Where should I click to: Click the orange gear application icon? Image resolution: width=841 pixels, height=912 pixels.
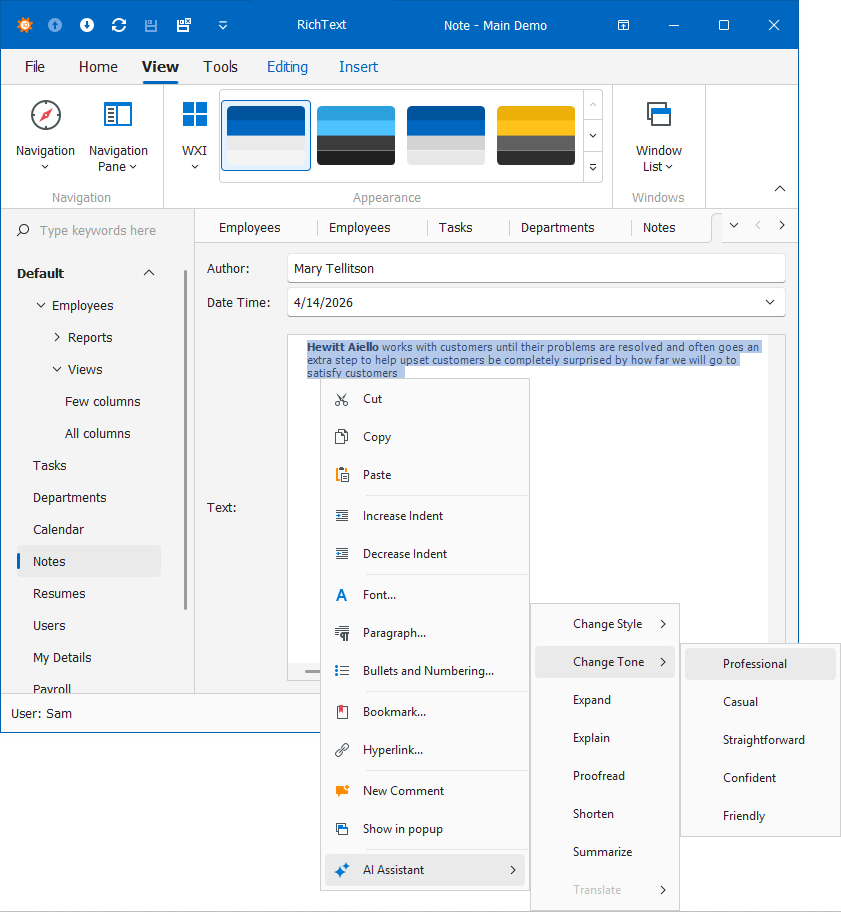click(x=25, y=25)
